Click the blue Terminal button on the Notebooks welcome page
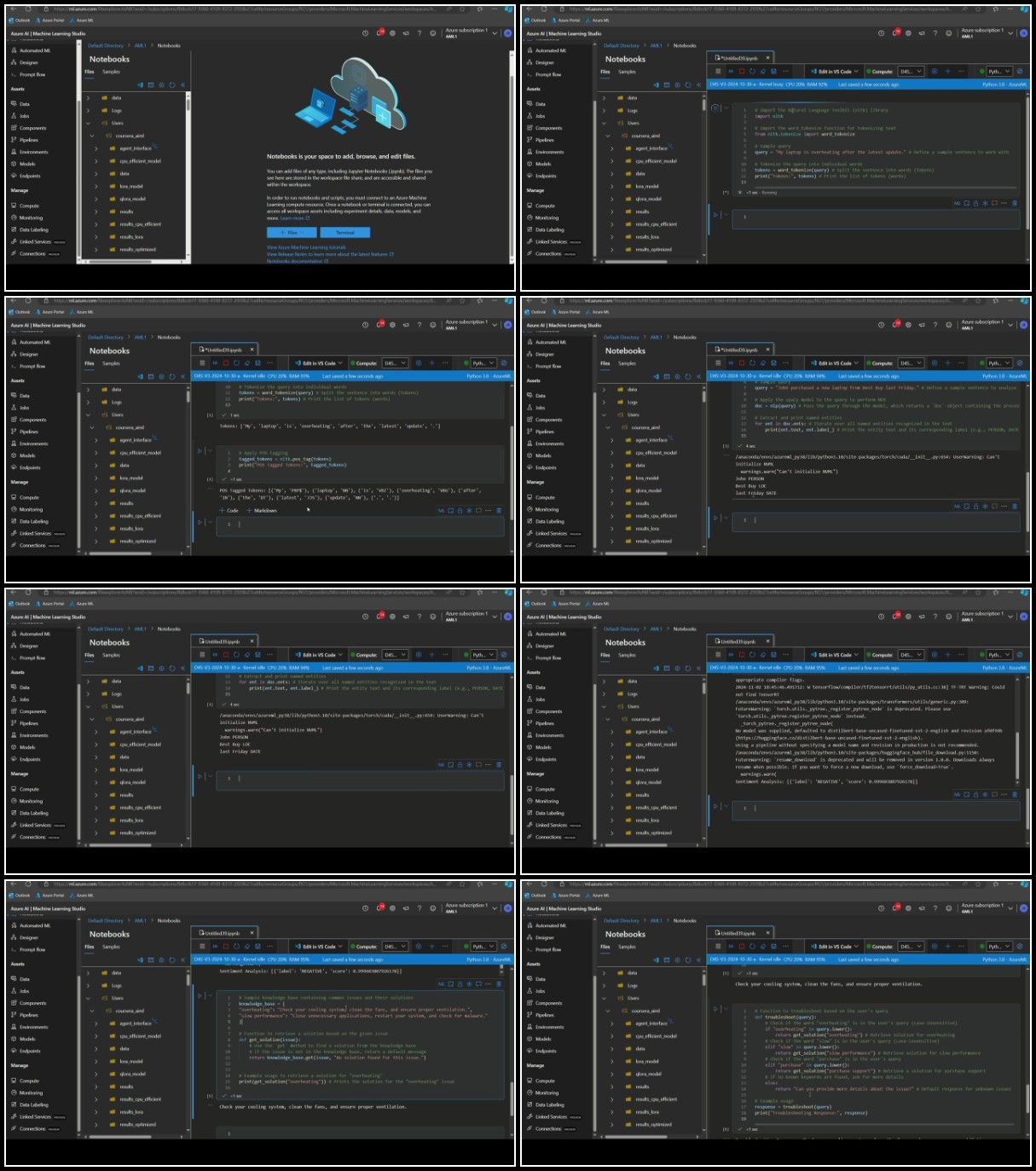This screenshot has height=1171, width=1036. click(345, 232)
